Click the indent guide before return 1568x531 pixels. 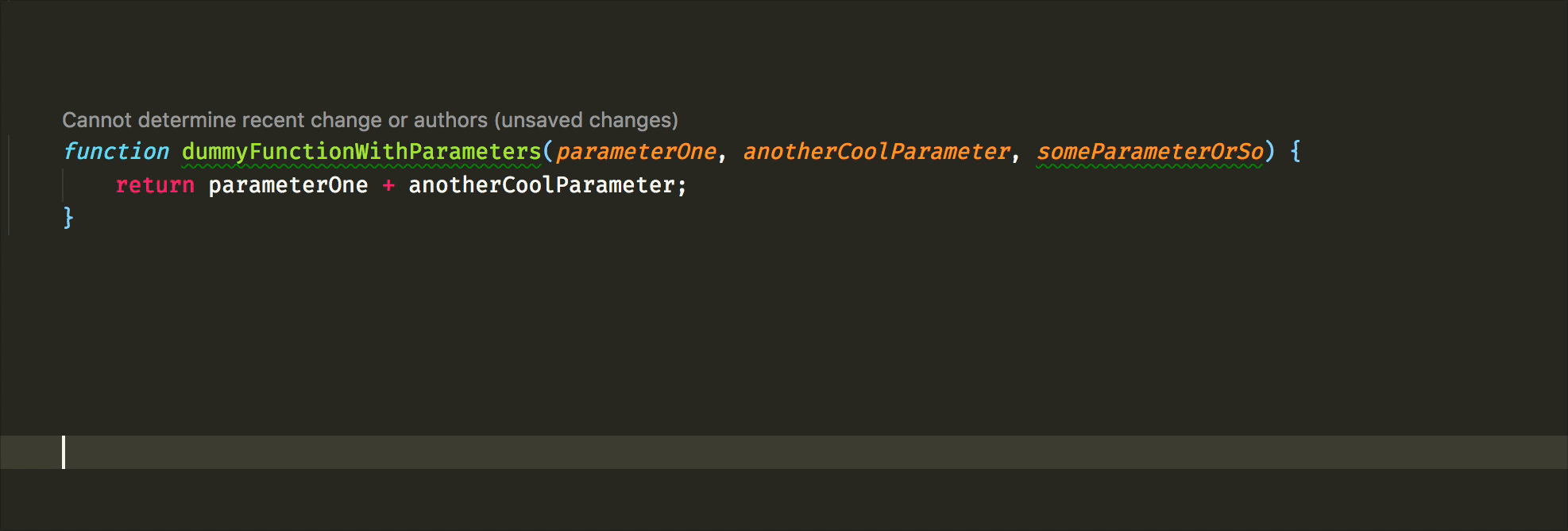[x=64, y=185]
